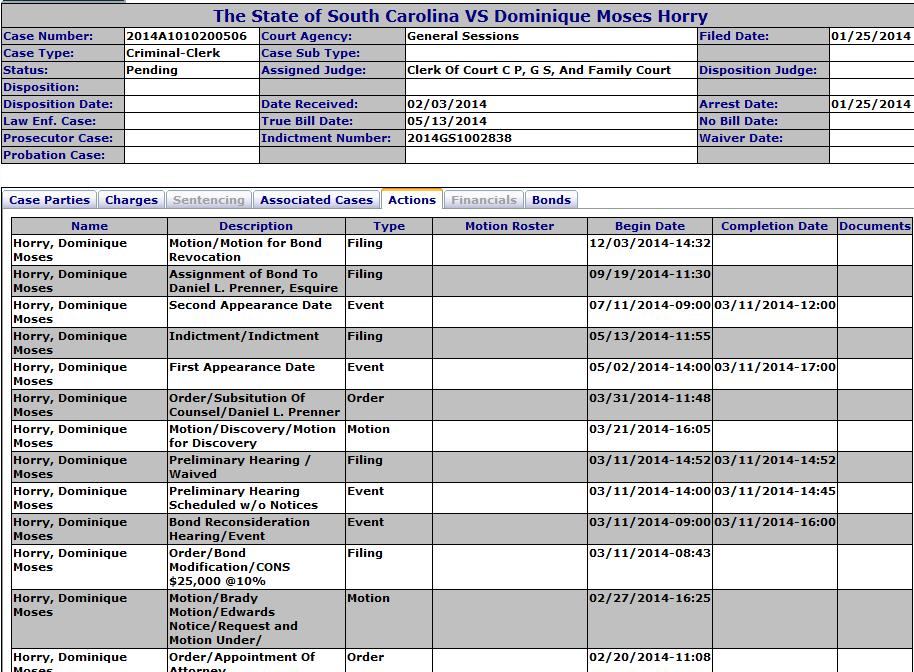Select Second Appearance Date description
914x672 pixels.
251,305
